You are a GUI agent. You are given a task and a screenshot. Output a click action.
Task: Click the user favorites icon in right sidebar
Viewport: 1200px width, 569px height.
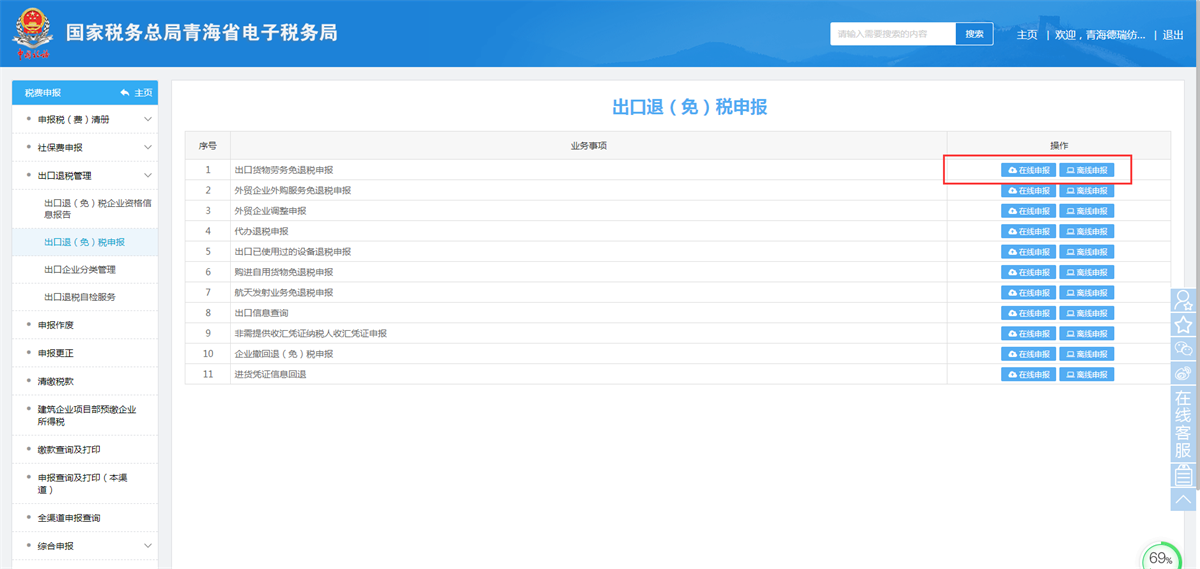(x=1184, y=300)
